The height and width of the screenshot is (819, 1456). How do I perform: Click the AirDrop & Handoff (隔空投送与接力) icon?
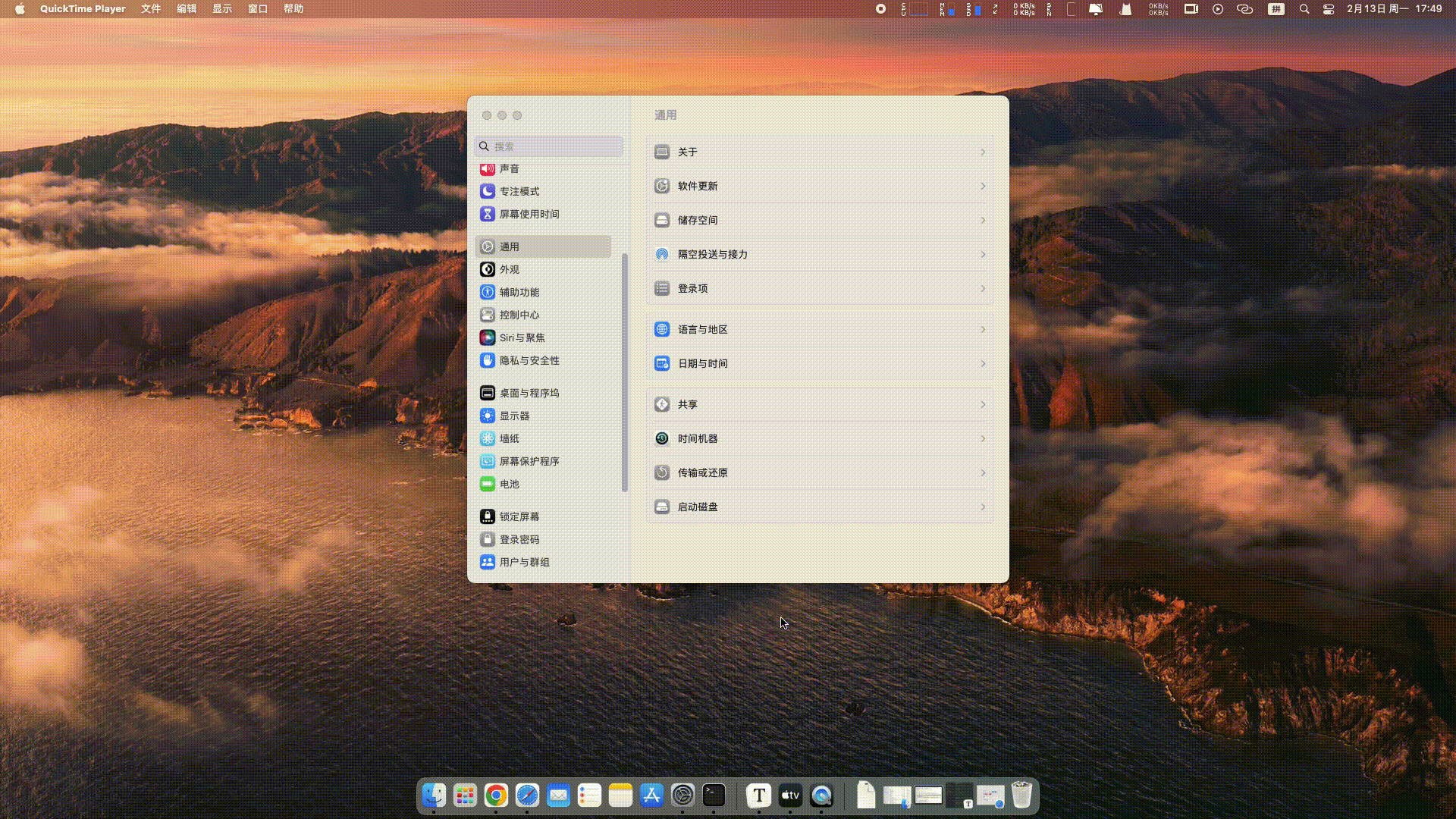point(662,254)
